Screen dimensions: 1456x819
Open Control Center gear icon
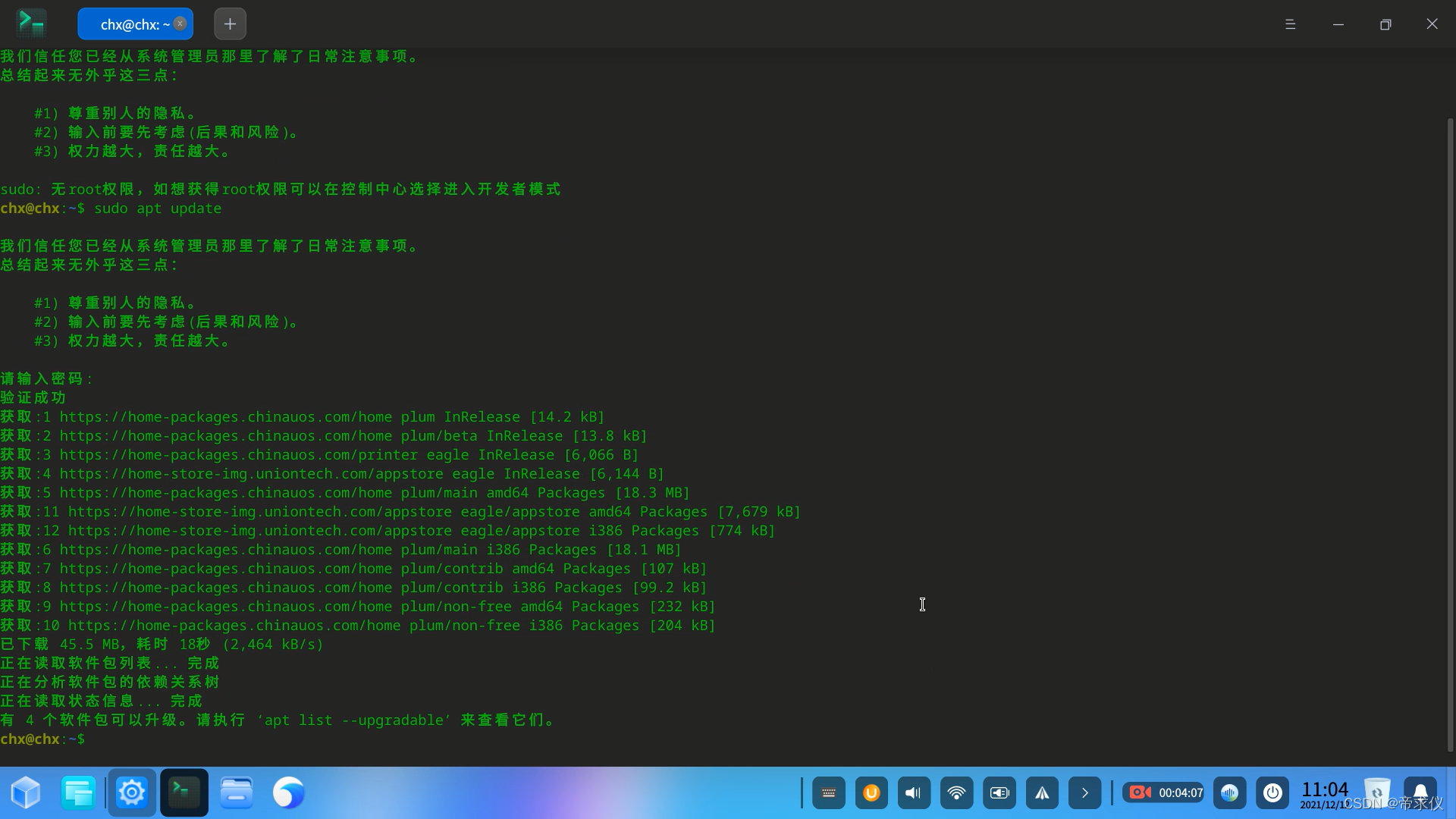point(131,793)
